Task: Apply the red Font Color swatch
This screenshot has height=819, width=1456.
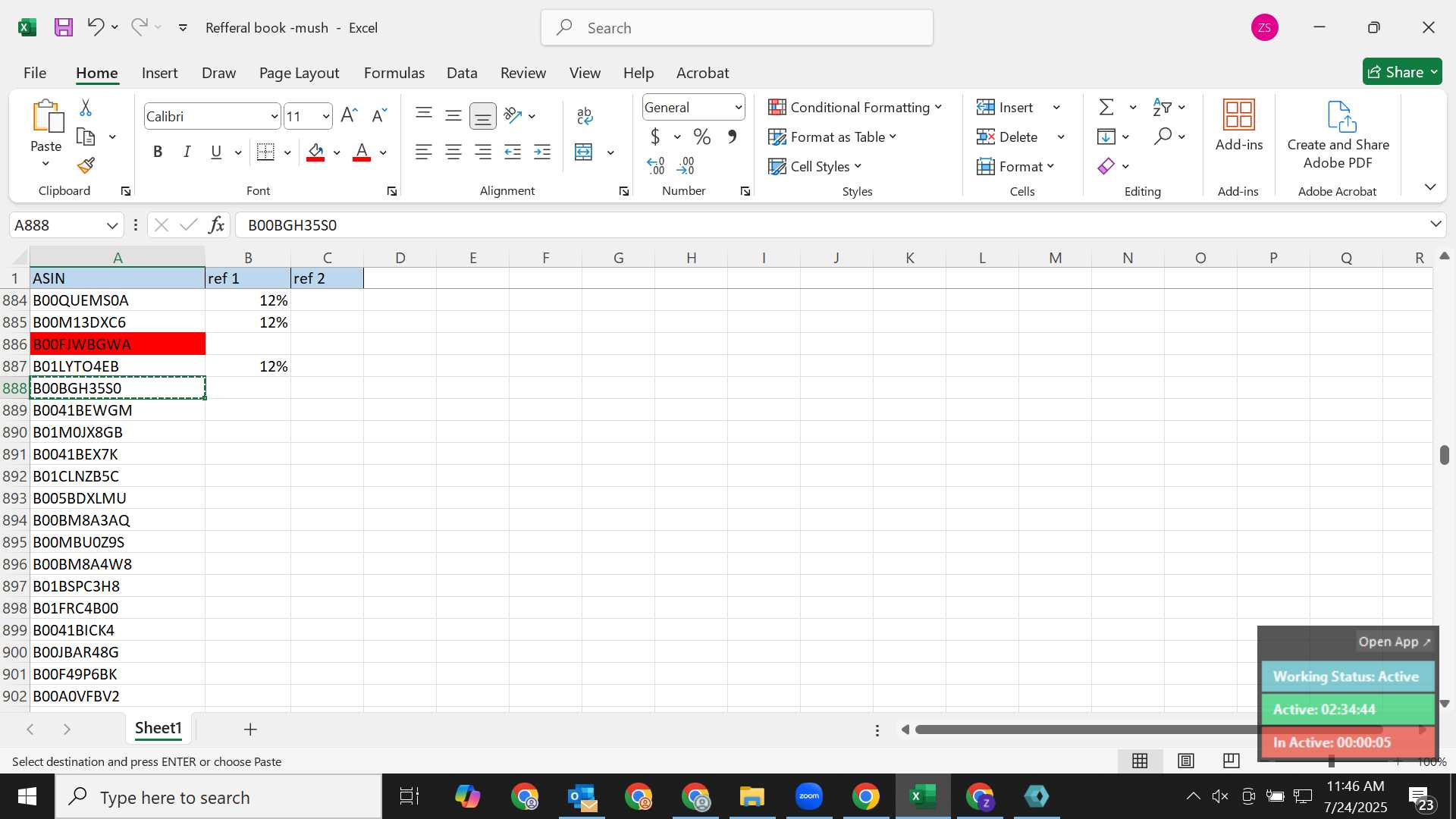Action: (x=362, y=152)
